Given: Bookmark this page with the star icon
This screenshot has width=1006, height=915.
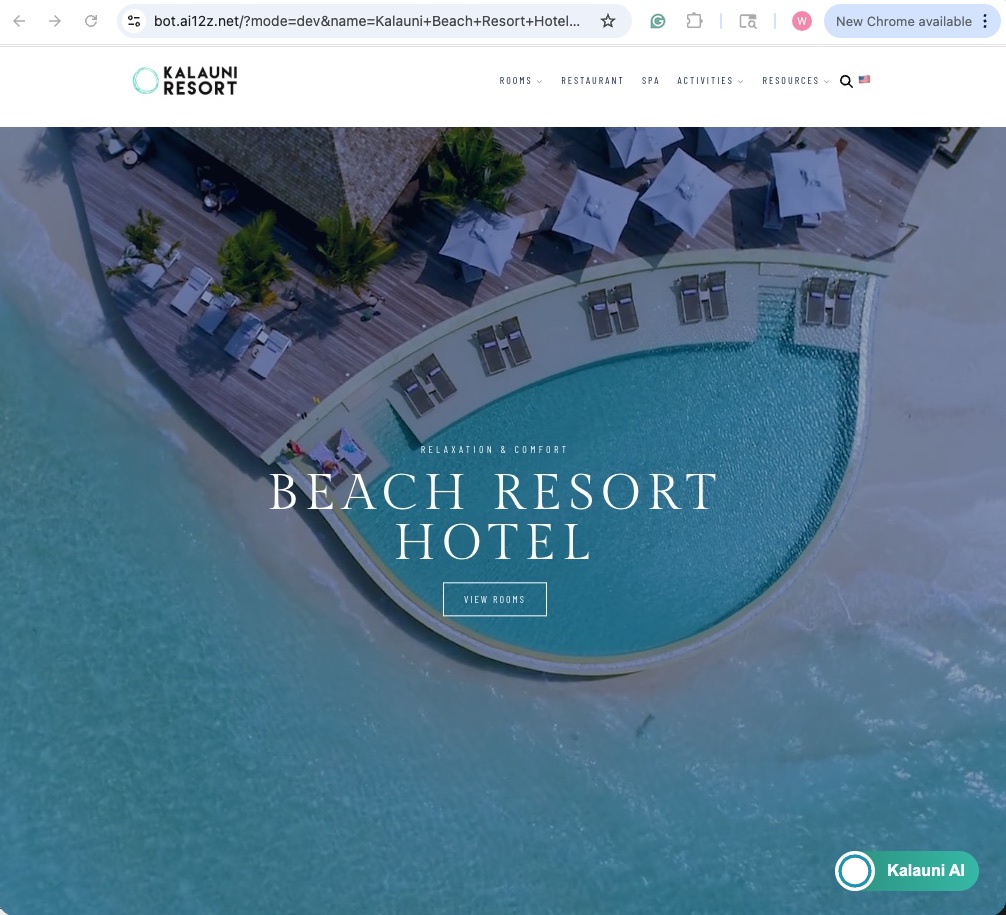Looking at the screenshot, I should (608, 21).
